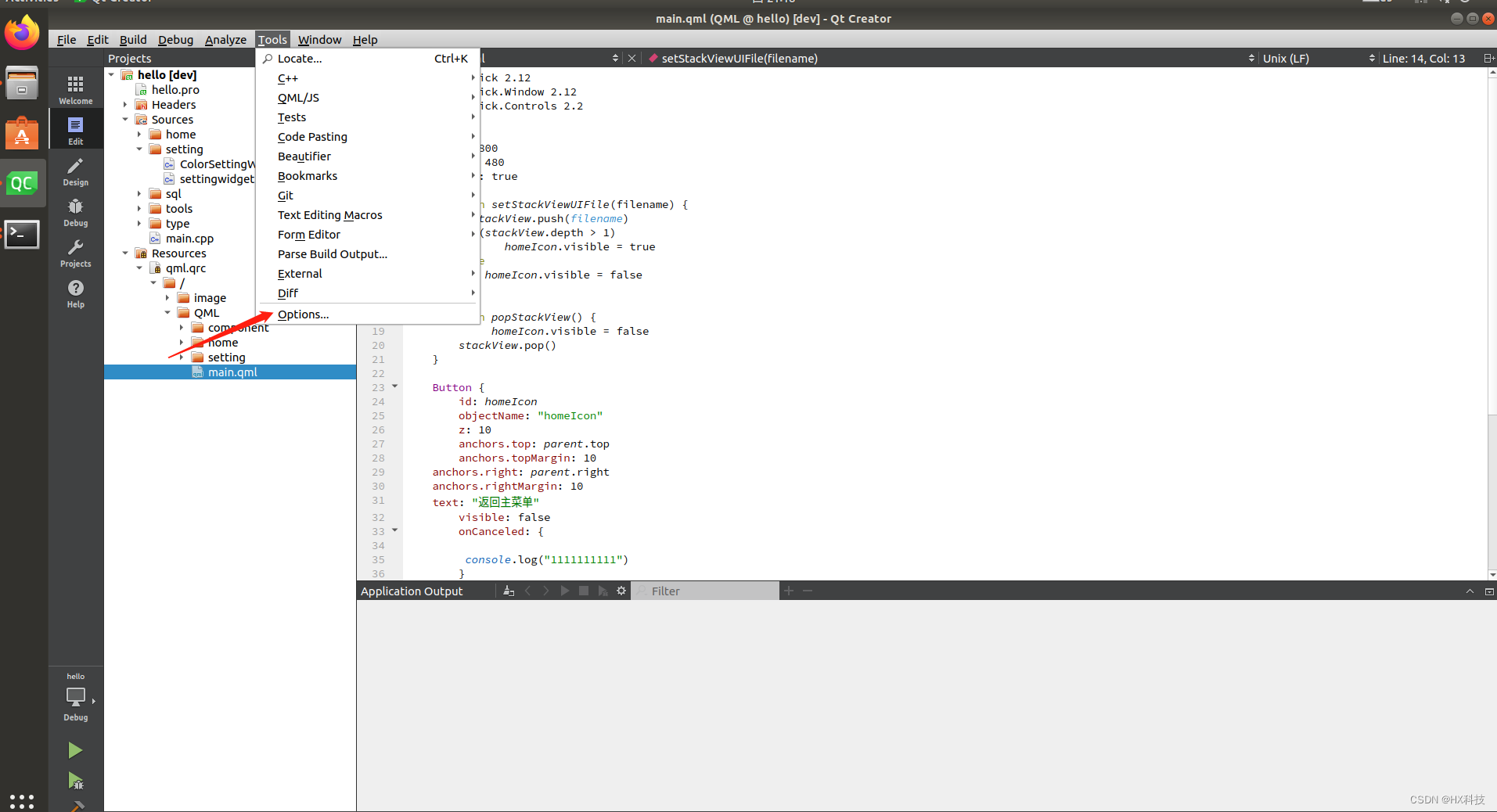This screenshot has width=1497, height=812.
Task: Show Applications grid in dock
Action: click(x=22, y=801)
